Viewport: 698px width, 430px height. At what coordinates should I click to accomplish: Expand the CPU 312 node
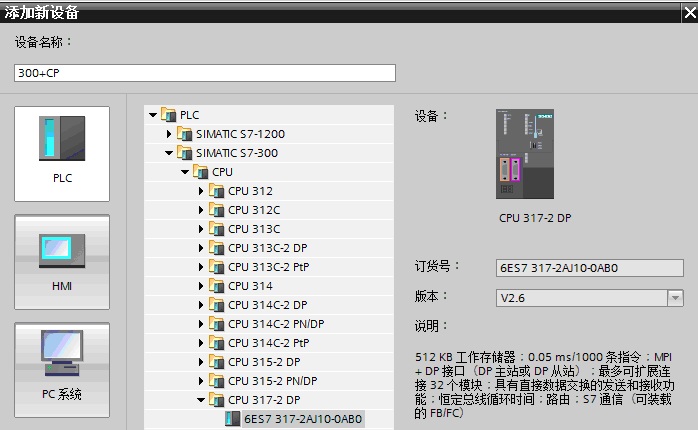pyautogui.click(x=201, y=191)
